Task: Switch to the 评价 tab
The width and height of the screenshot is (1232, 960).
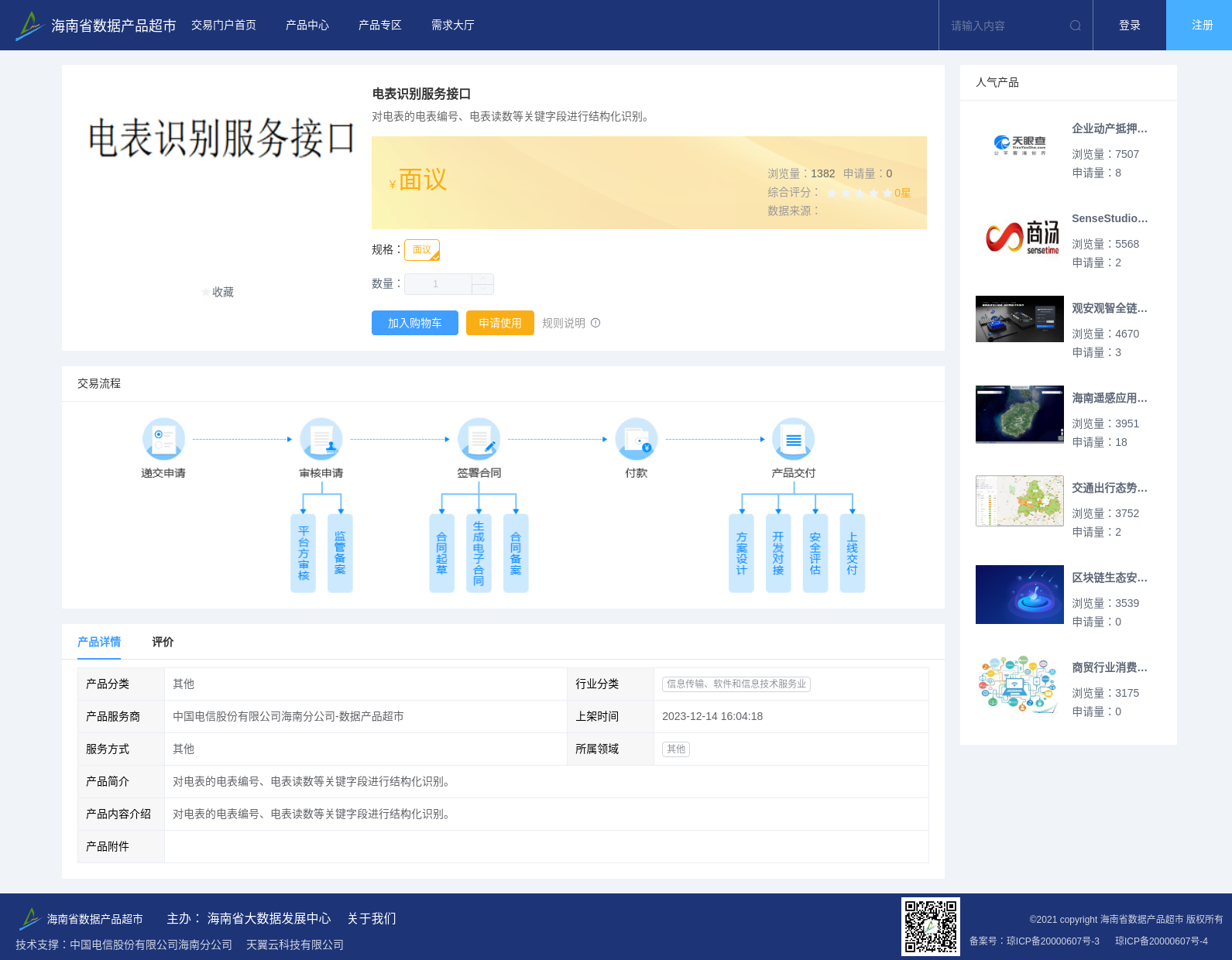Action: pos(163,642)
